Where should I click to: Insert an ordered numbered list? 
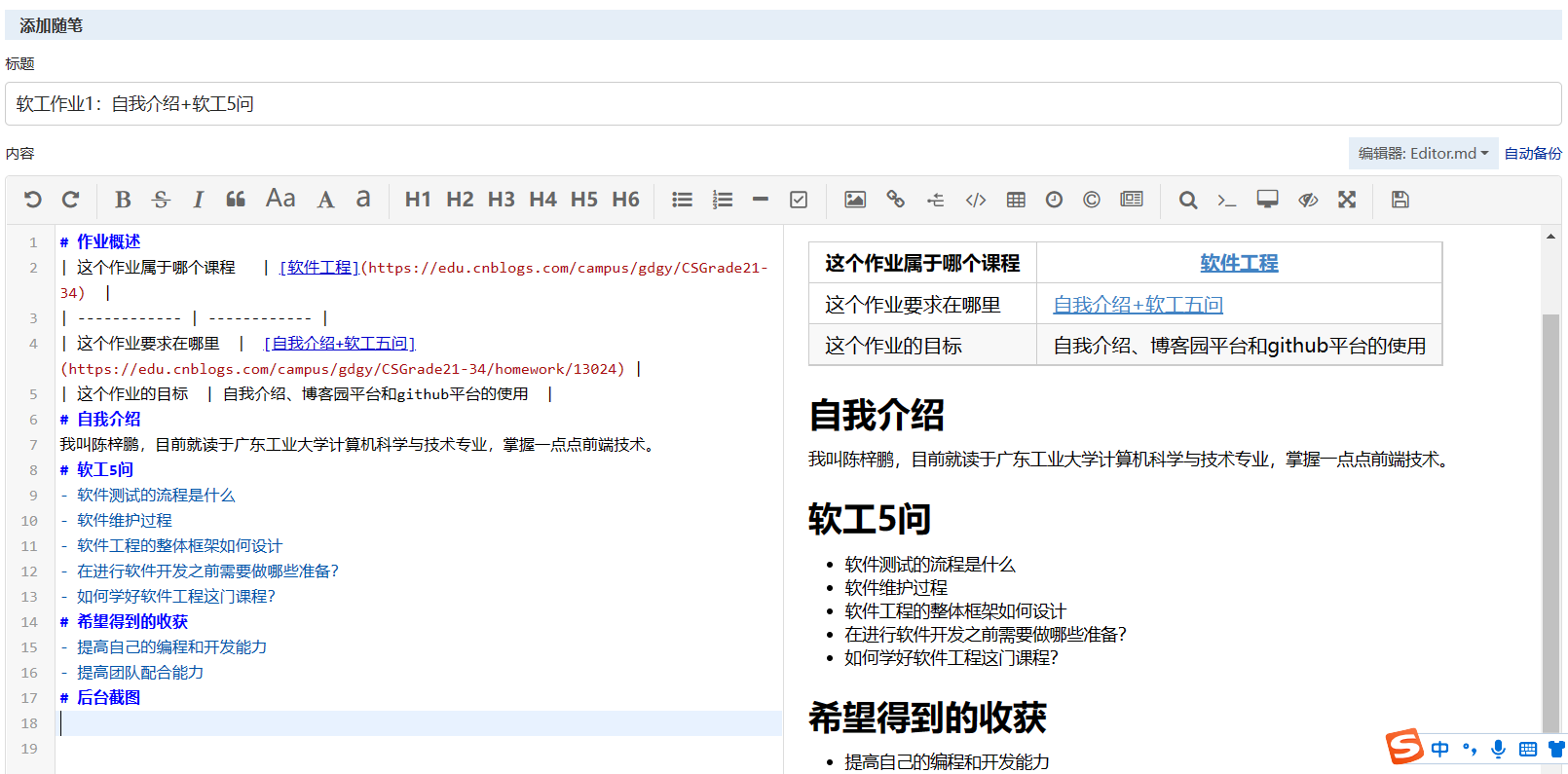coord(722,200)
